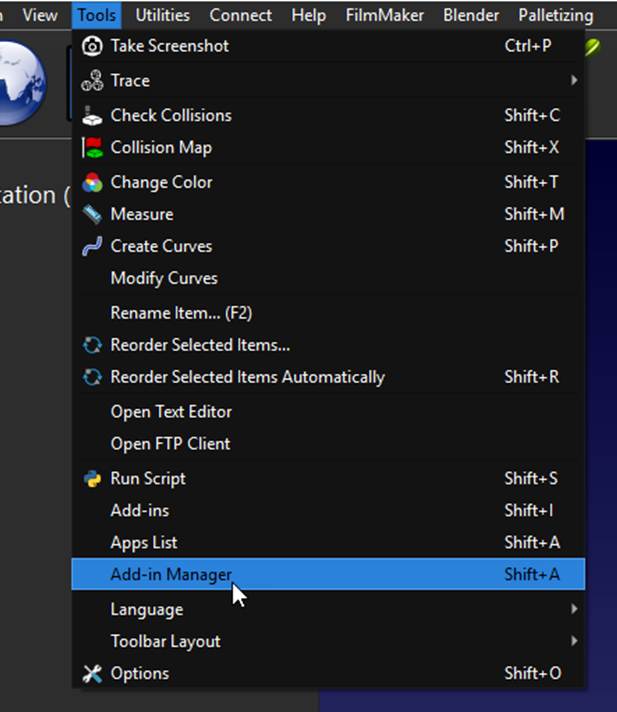This screenshot has width=617, height=712.
Task: Click the Create Curves icon
Action: tap(92, 247)
